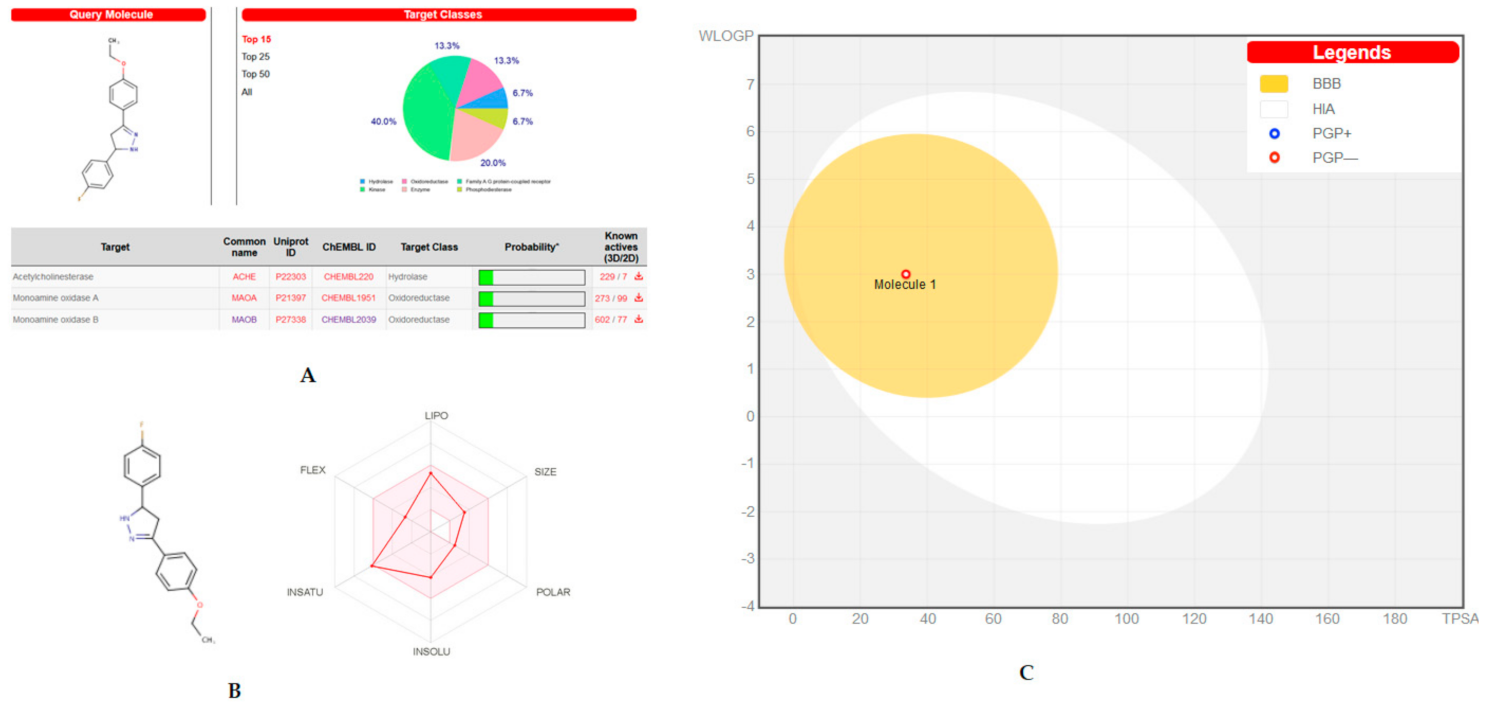Select the Top 25 filter option

click(x=256, y=57)
